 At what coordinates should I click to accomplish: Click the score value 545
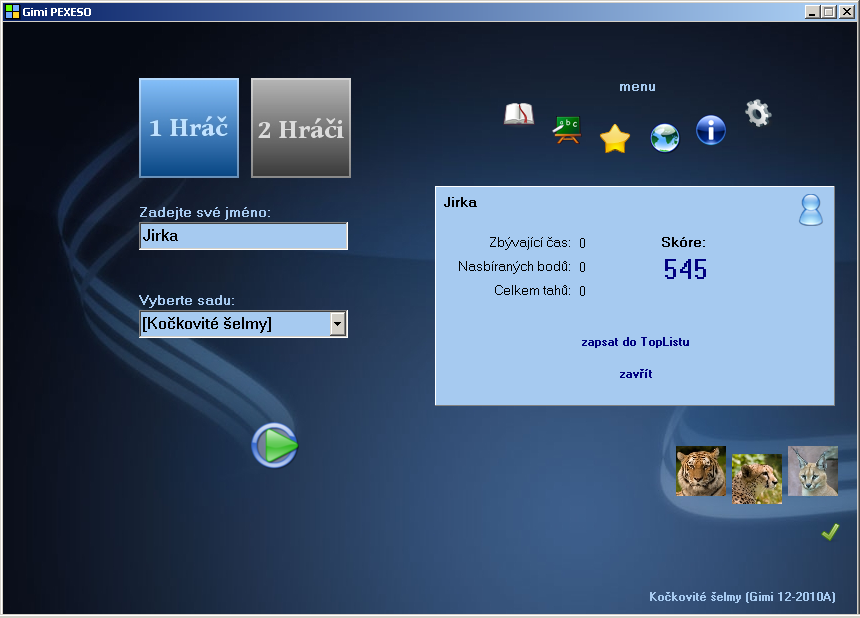coord(685,269)
